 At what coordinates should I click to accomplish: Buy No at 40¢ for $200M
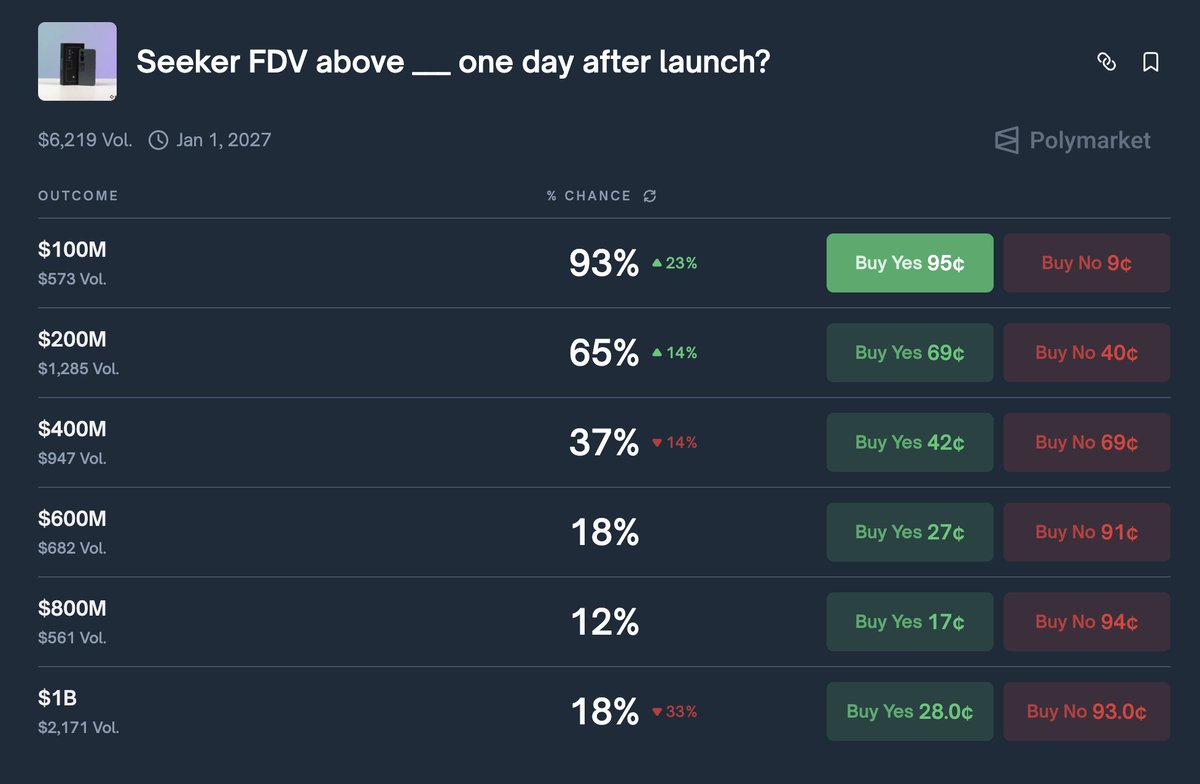1086,352
